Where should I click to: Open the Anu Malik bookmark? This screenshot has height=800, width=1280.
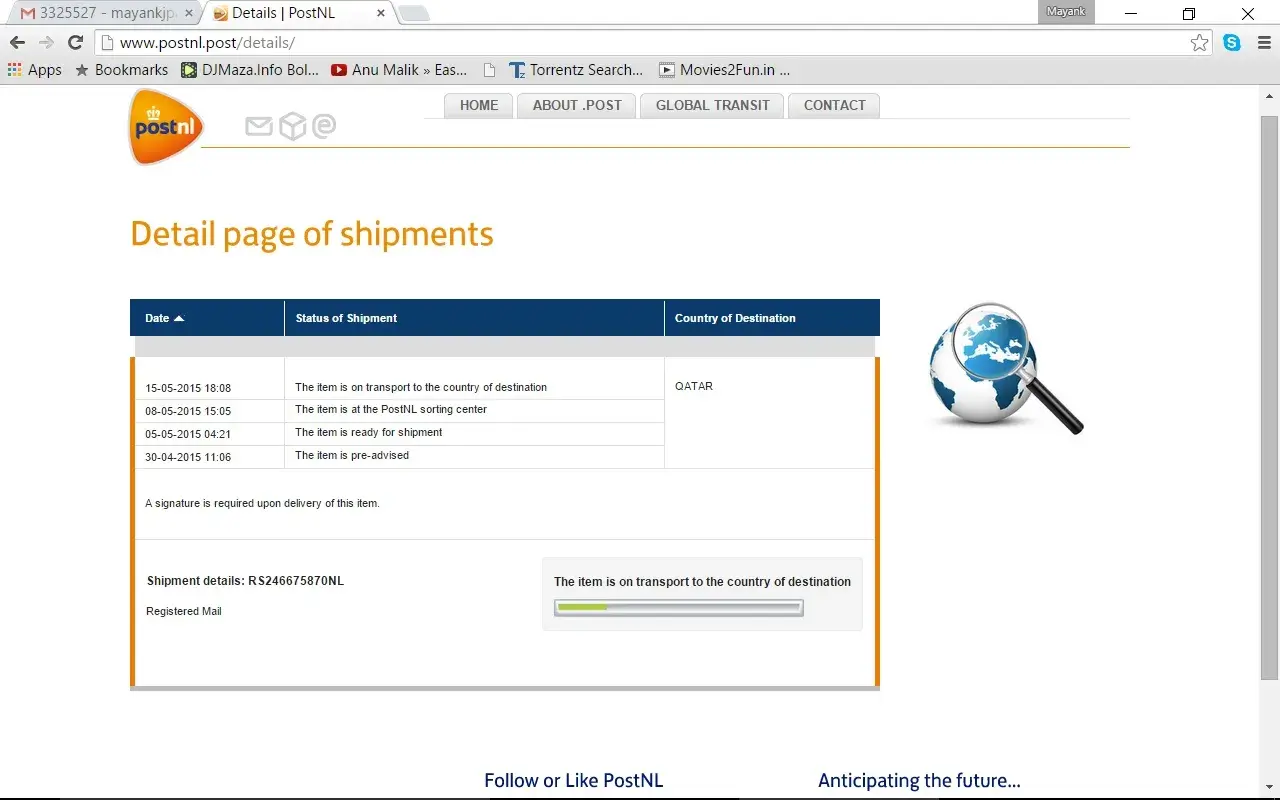(399, 70)
